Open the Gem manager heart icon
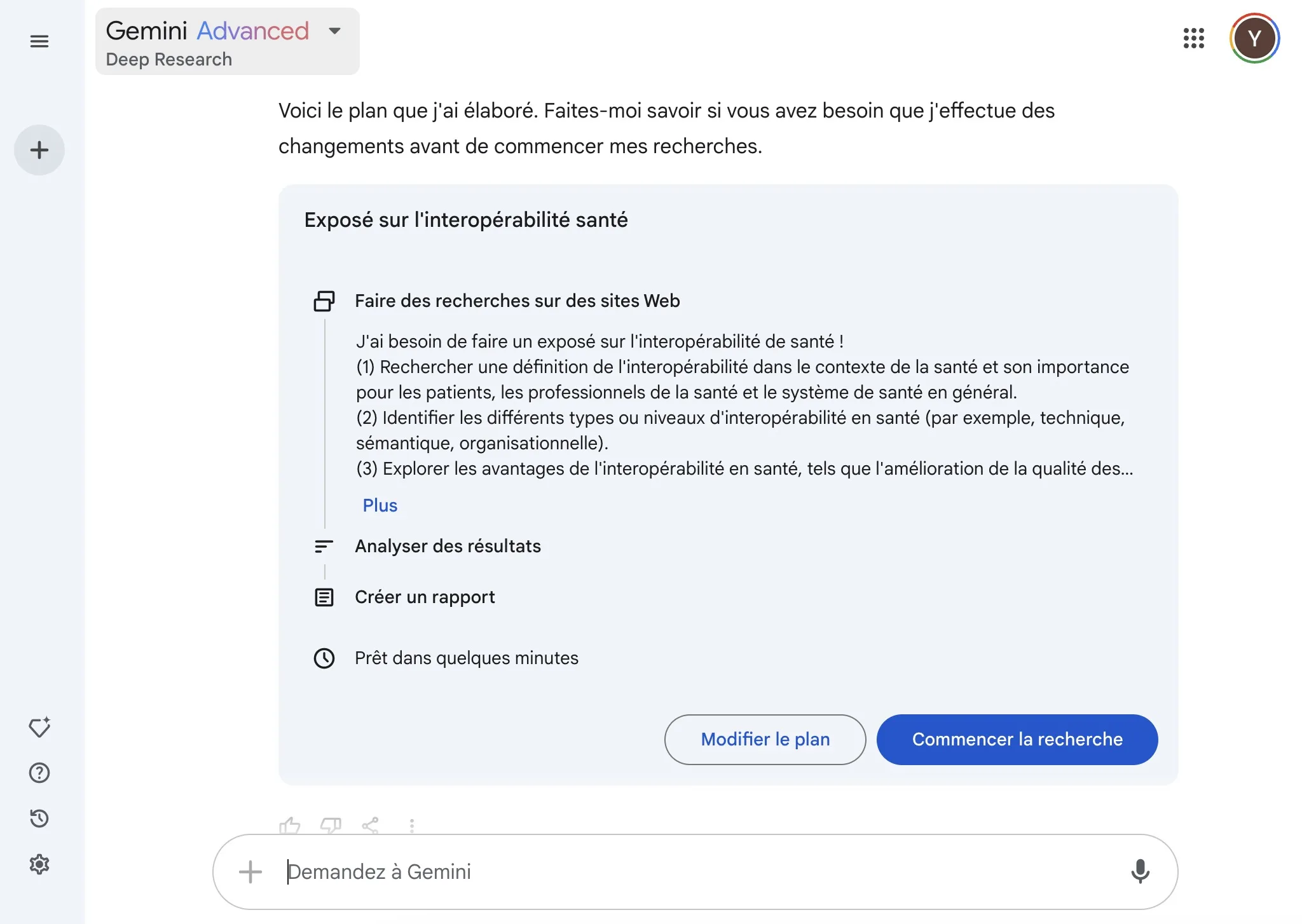The image size is (1302, 924). (39, 727)
